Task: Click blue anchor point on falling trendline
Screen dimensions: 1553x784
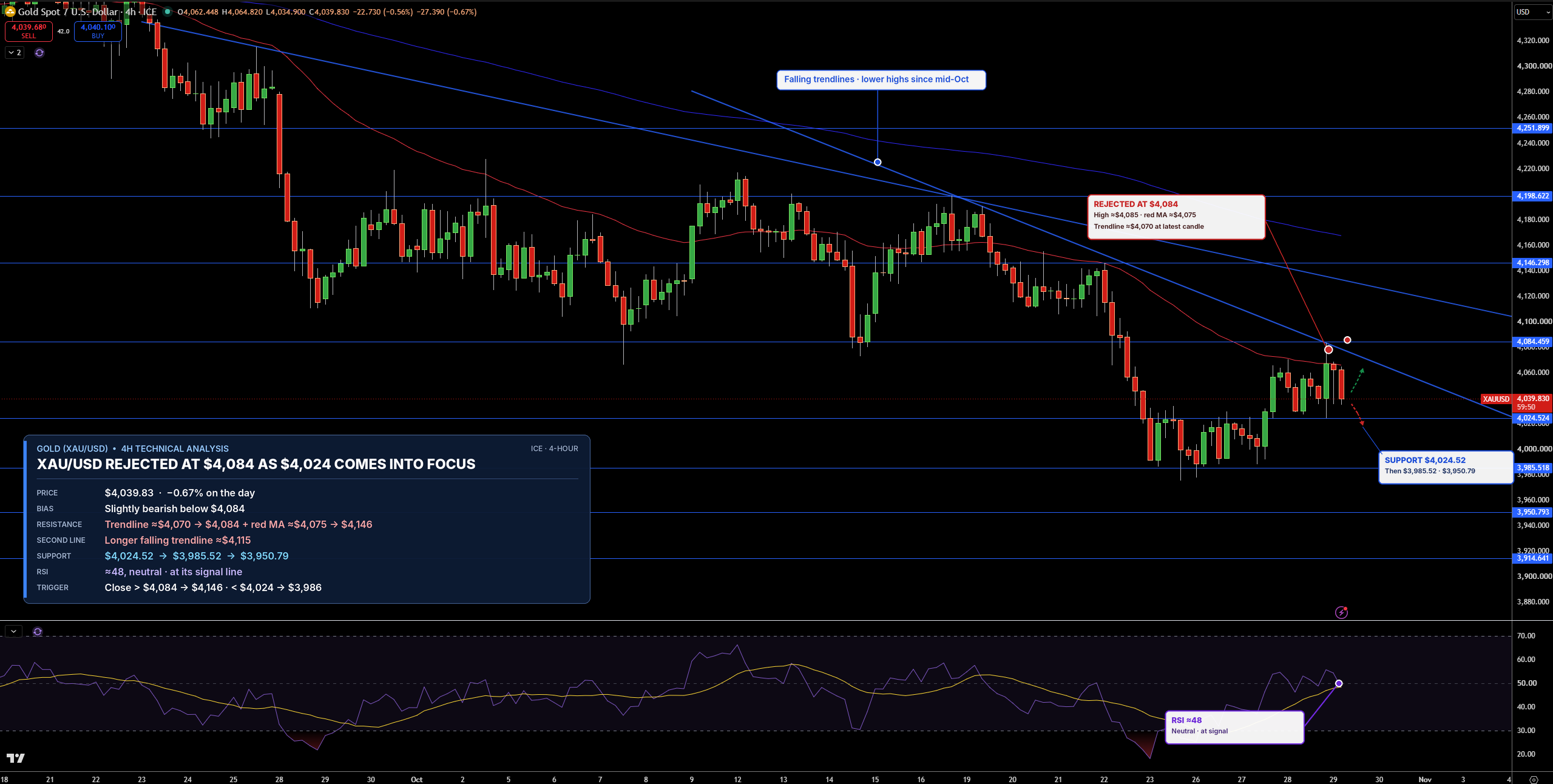Action: point(878,162)
